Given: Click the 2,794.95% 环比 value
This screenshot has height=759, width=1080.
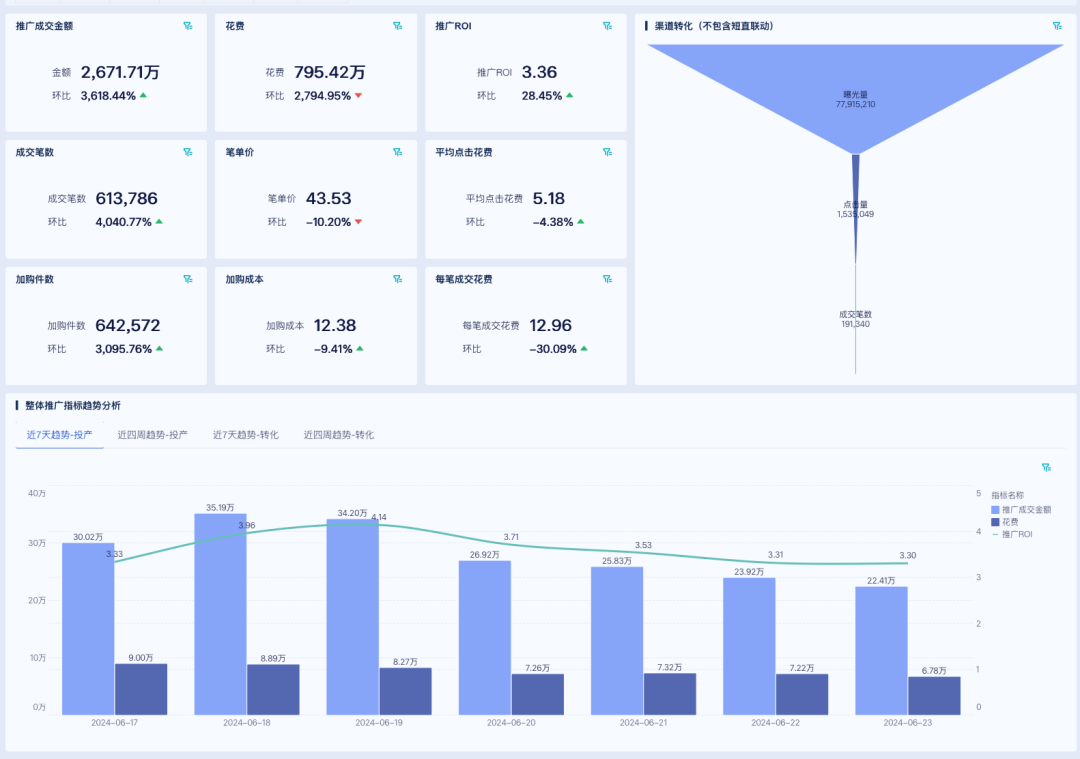Looking at the screenshot, I should 322,96.
